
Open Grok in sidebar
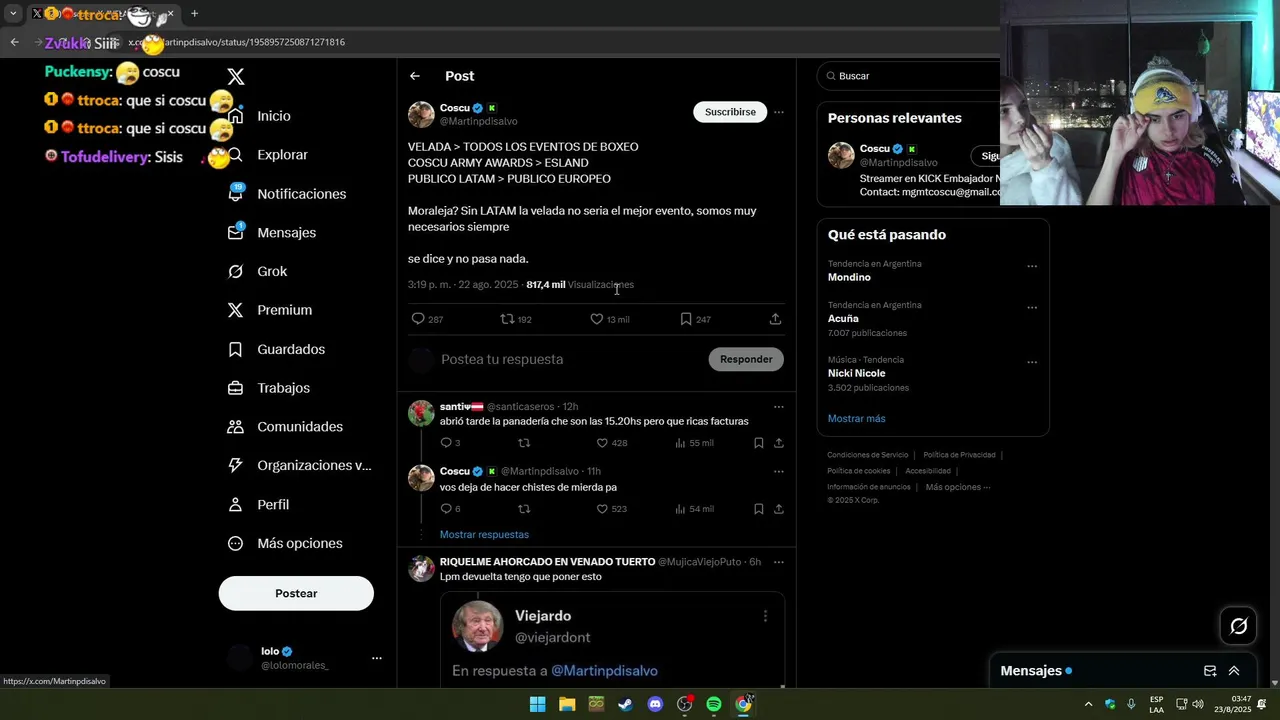click(x=271, y=271)
